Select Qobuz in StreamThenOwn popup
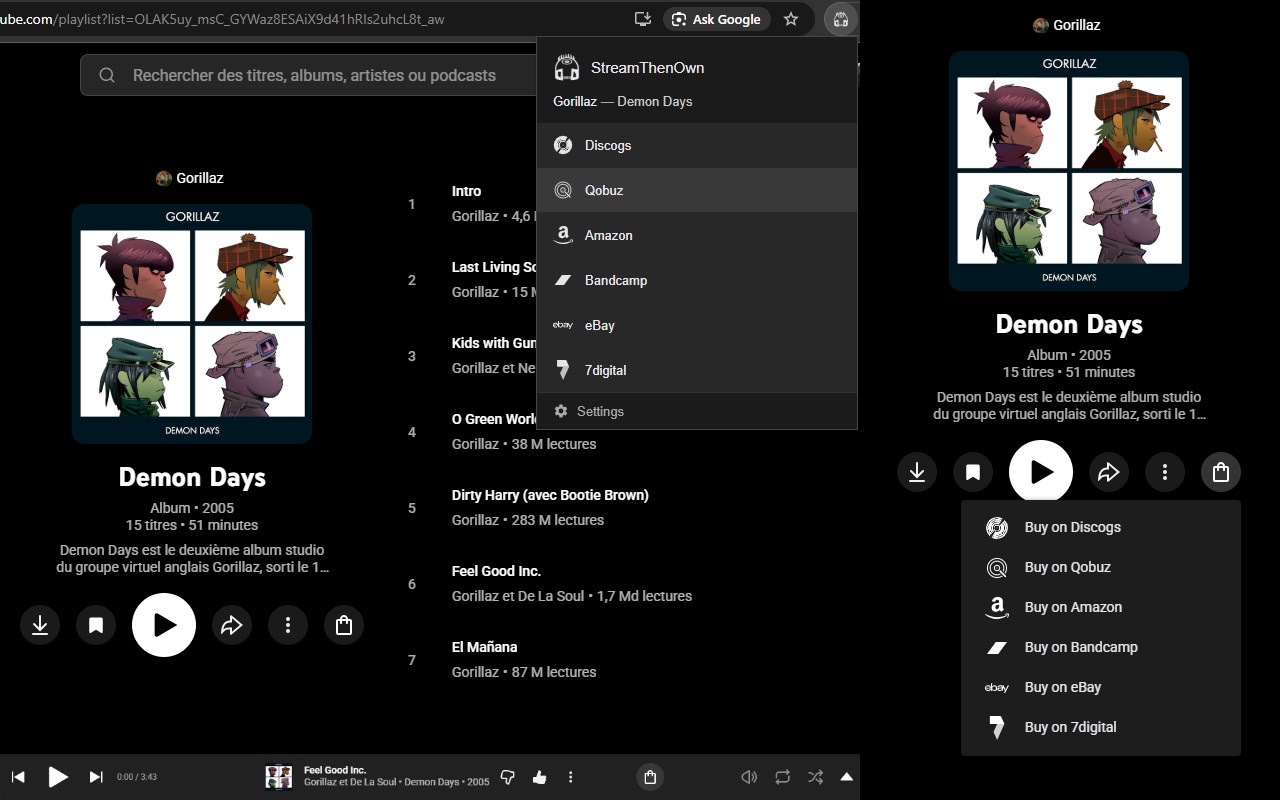Viewport: 1280px width, 800px height. [697, 190]
